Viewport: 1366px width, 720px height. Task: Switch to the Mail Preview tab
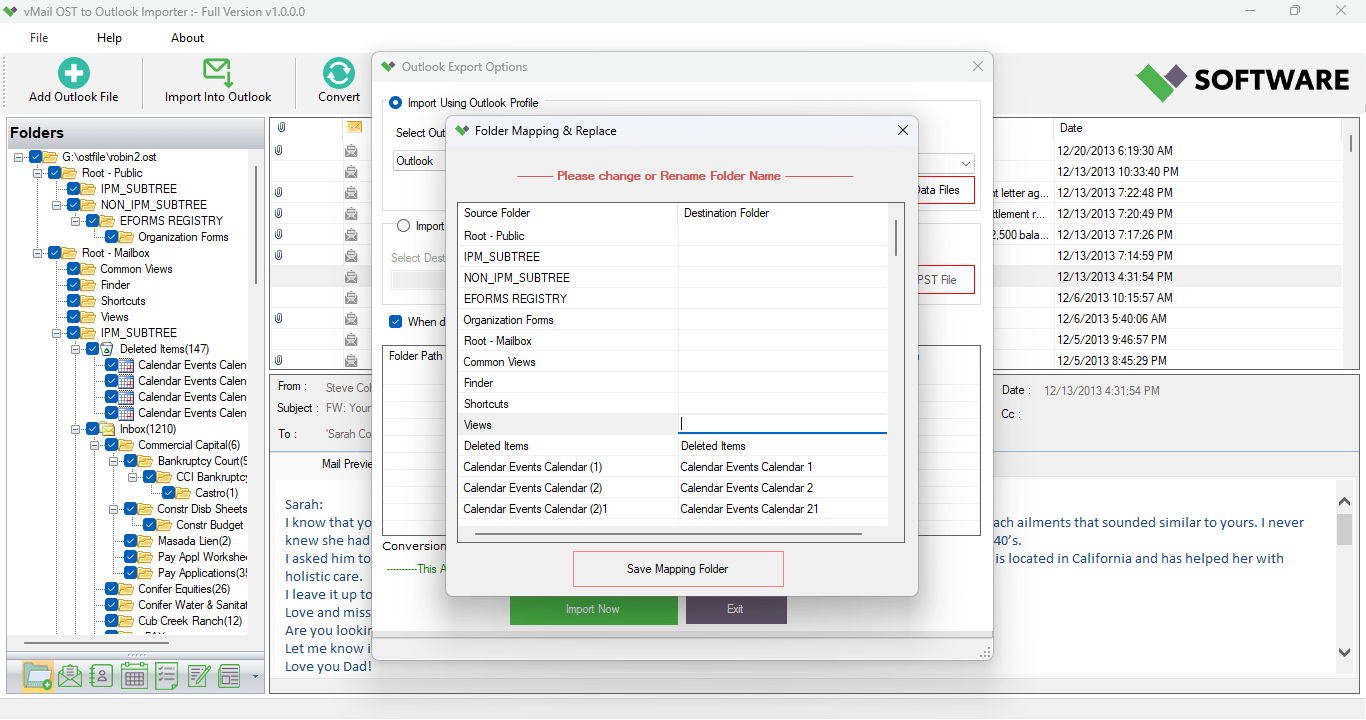345,464
